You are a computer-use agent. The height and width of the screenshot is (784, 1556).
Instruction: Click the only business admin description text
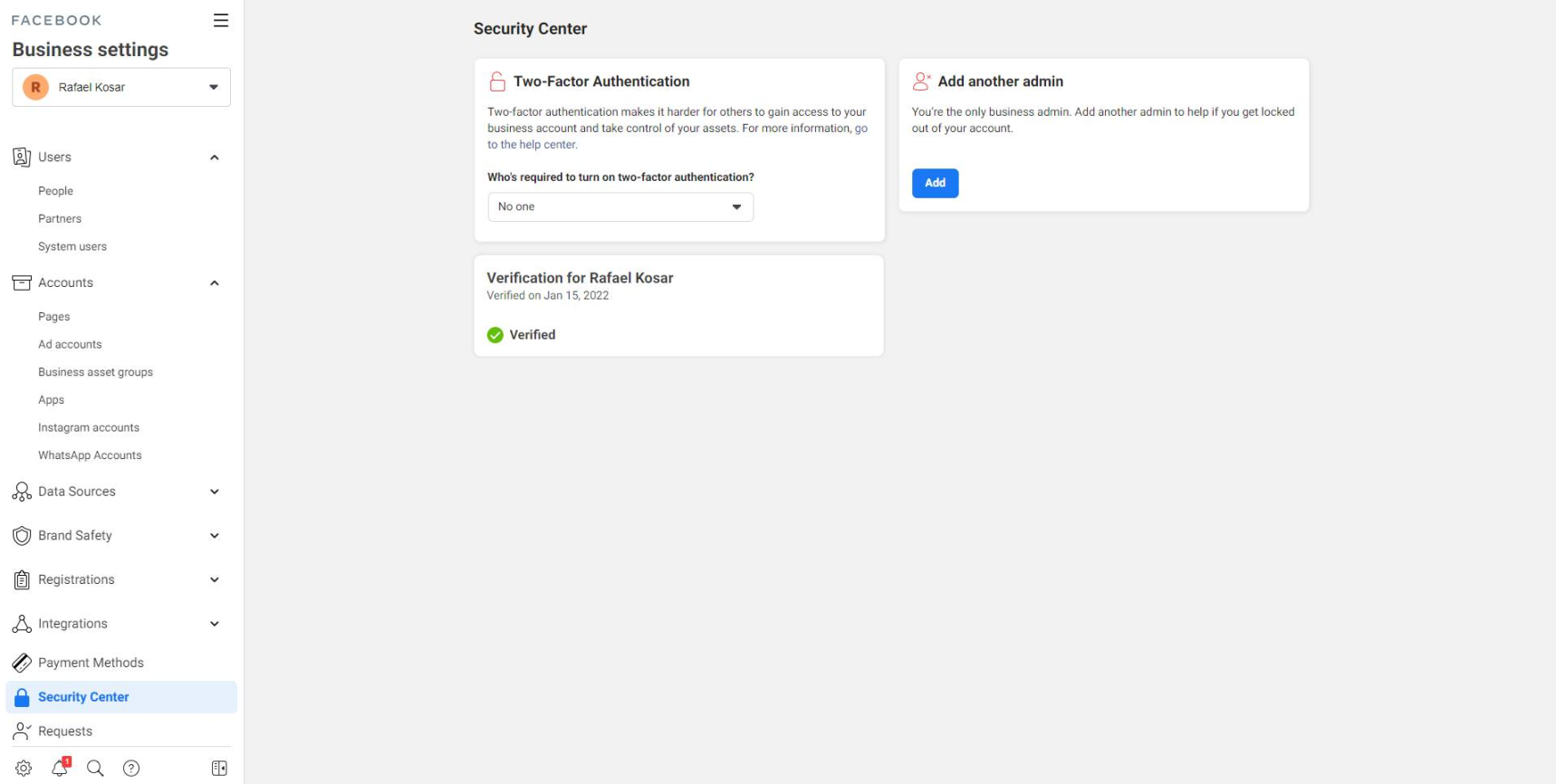(1103, 120)
